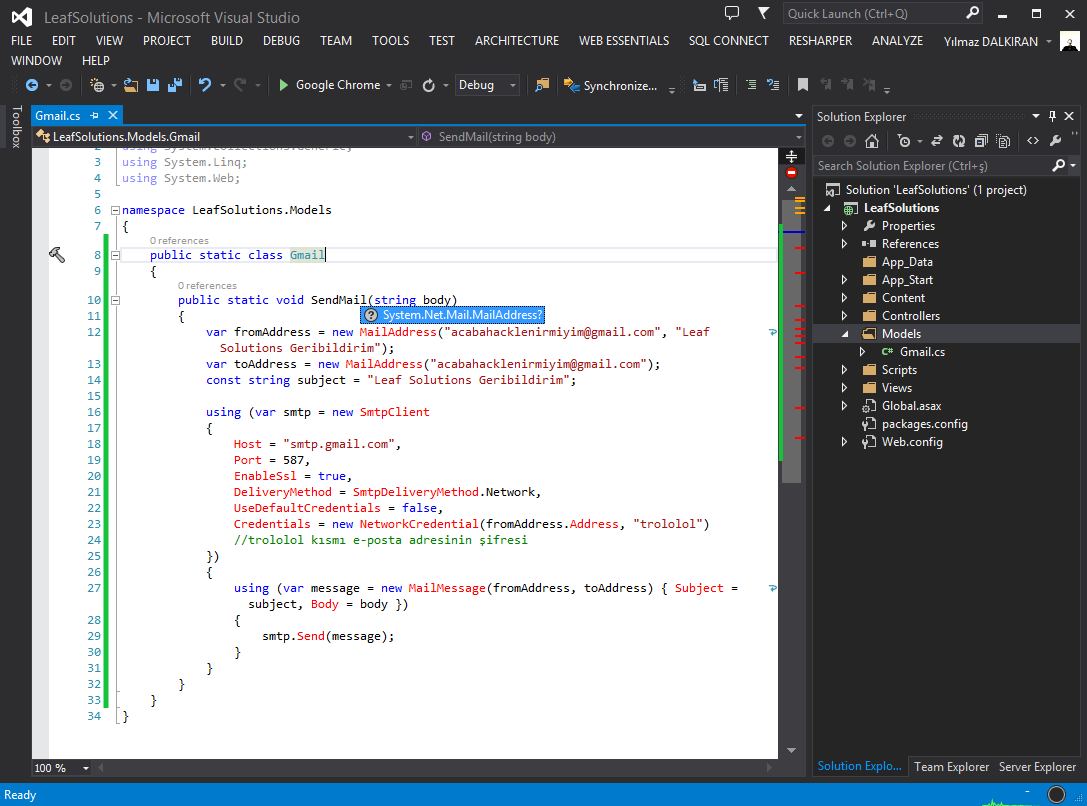Image resolution: width=1087 pixels, height=806 pixels.
Task: Click the Open File folder icon
Action: (x=130, y=85)
